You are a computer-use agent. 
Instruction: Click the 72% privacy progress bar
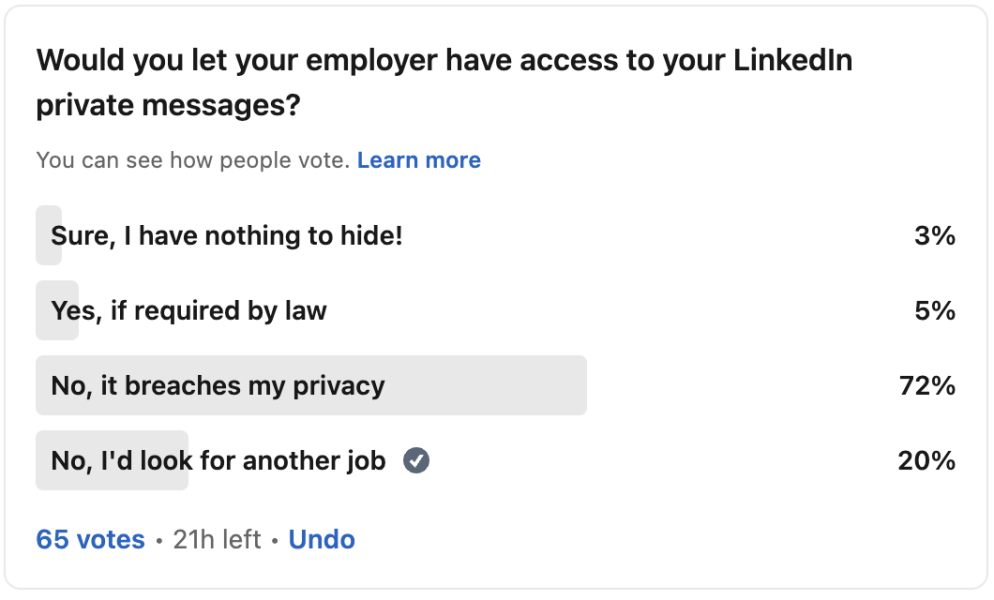[x=311, y=386]
